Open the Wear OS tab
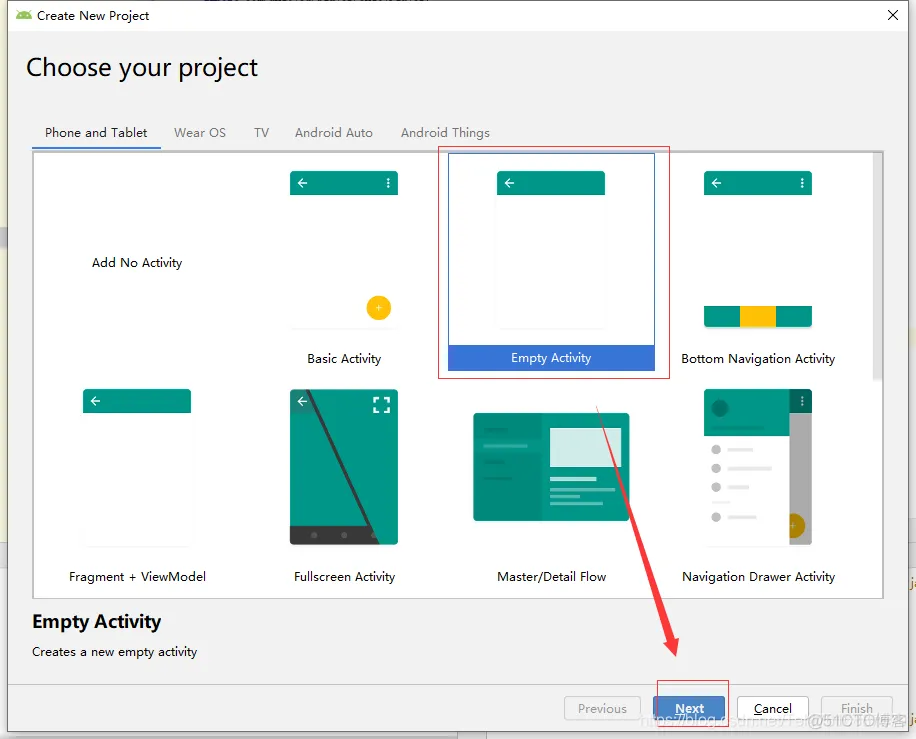This screenshot has height=739, width=916. [200, 133]
